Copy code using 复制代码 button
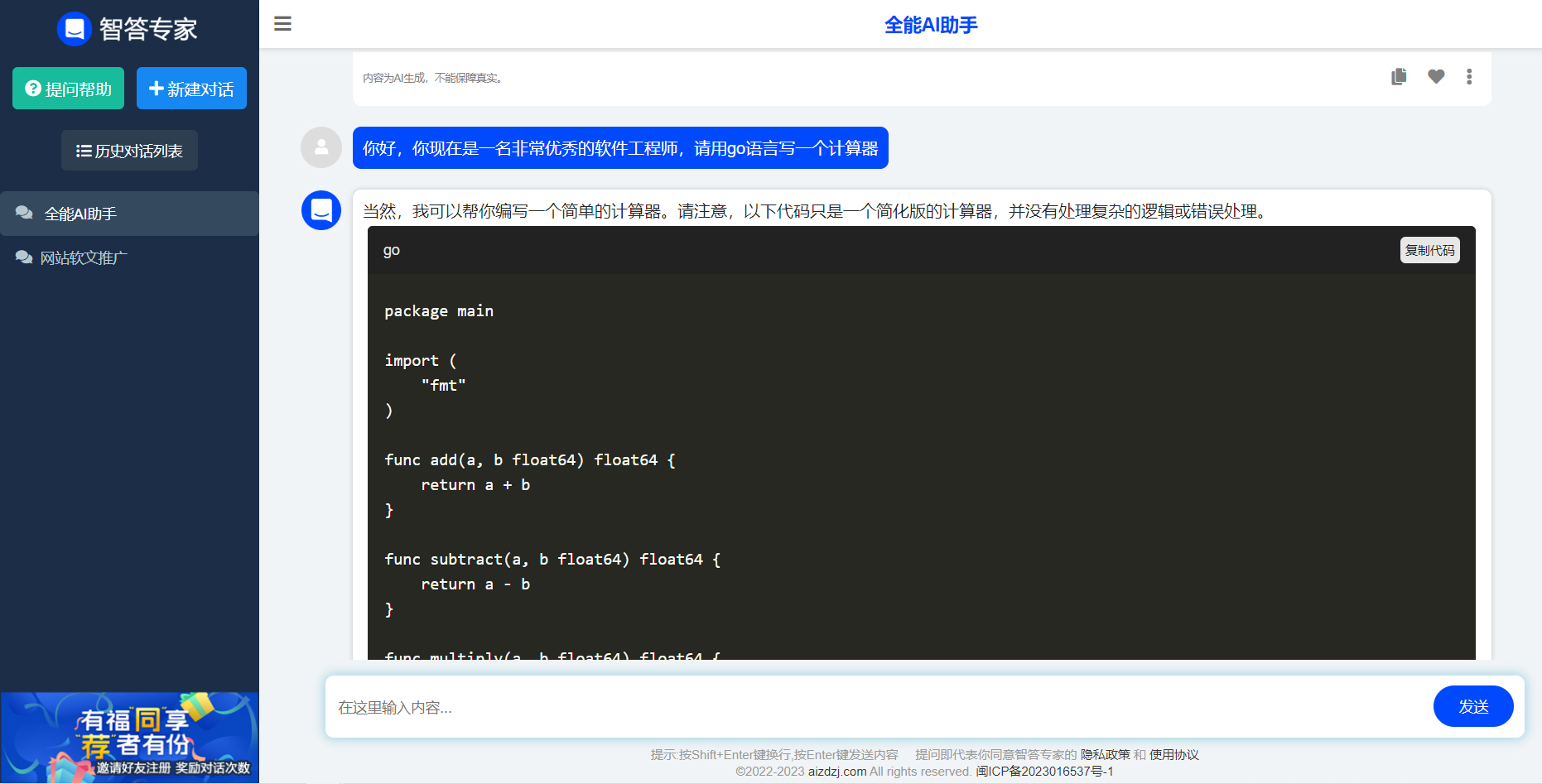 [x=1429, y=250]
